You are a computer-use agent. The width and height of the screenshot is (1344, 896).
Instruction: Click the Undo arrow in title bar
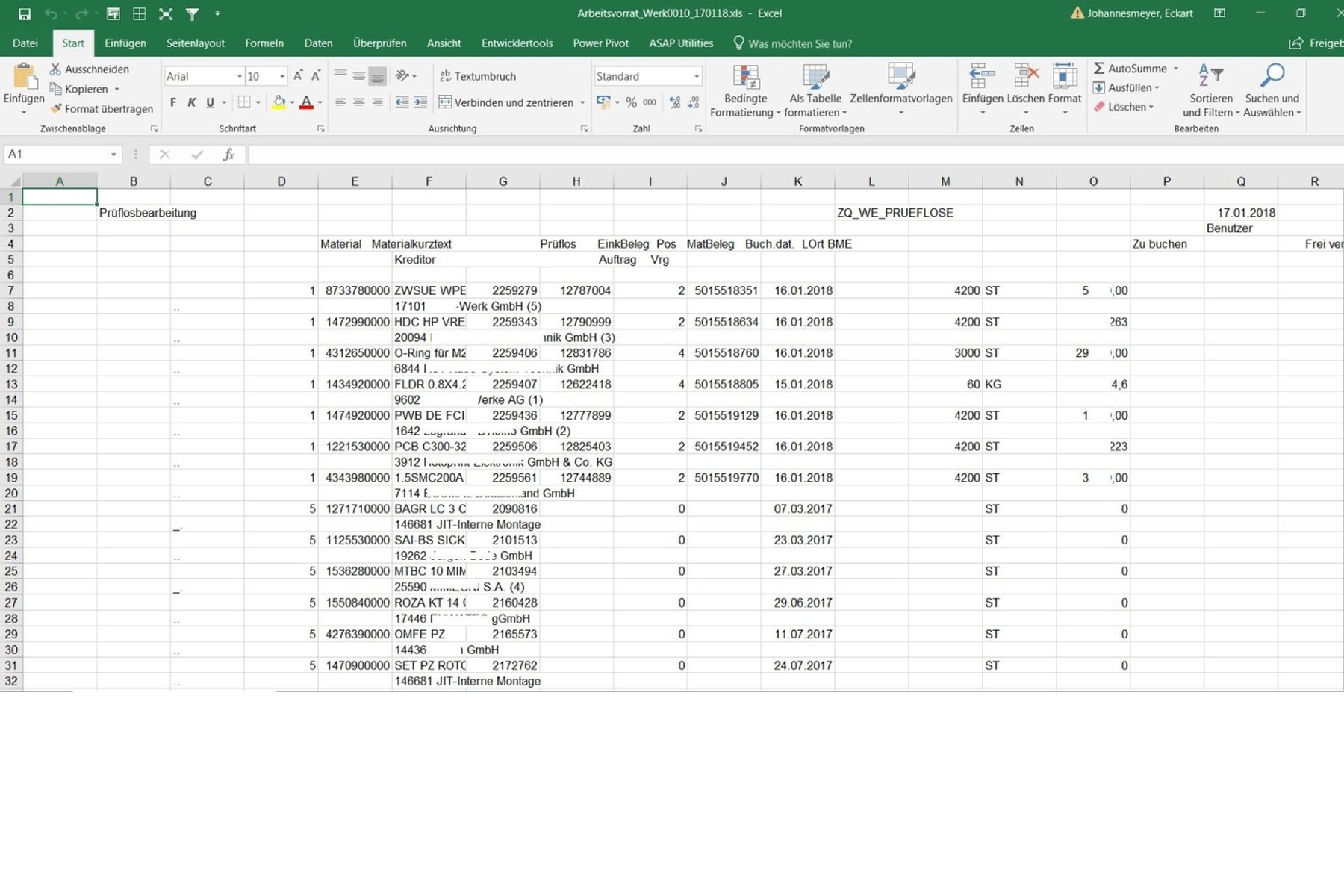point(51,13)
